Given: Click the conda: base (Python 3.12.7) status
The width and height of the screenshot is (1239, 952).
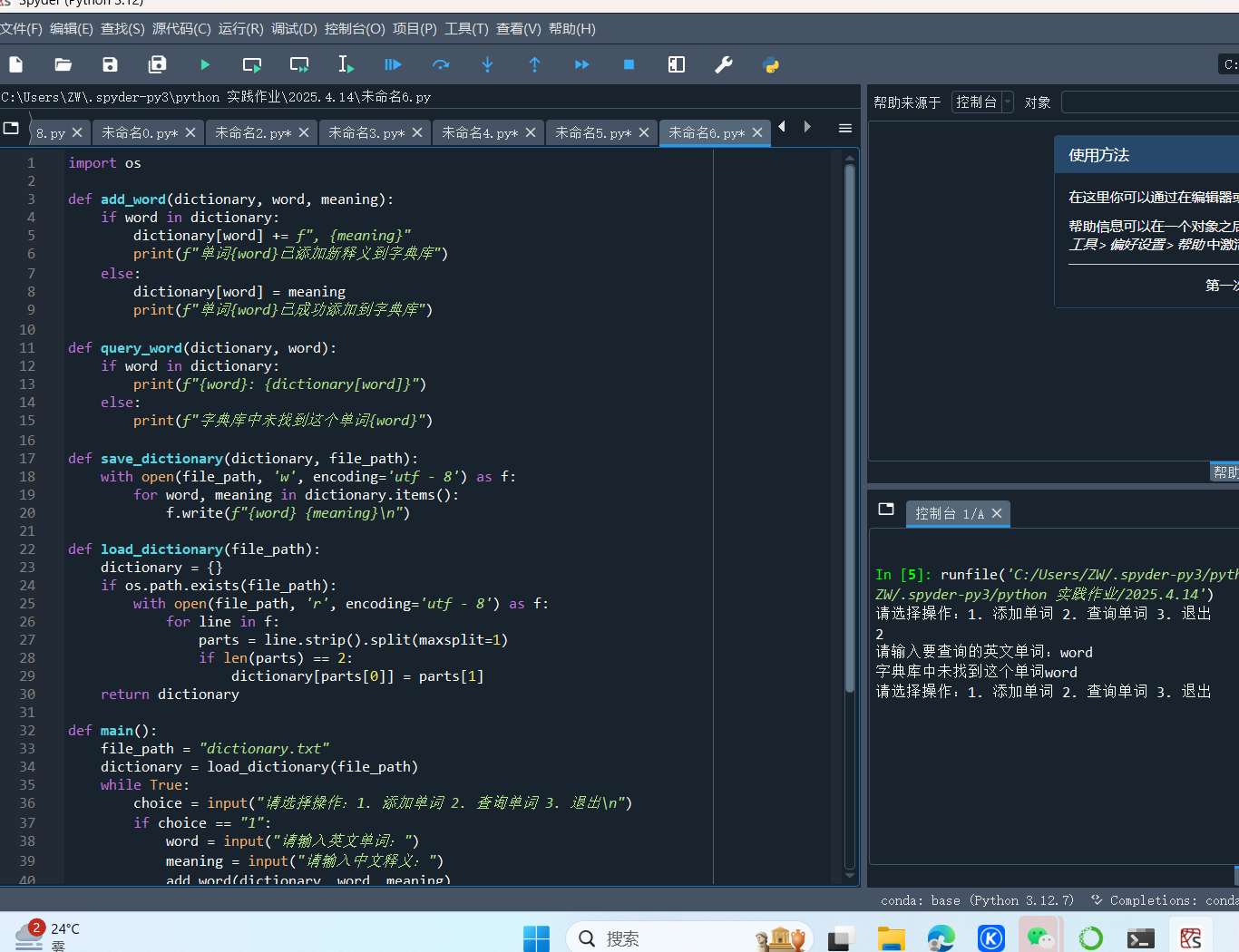Looking at the screenshot, I should pyautogui.click(x=977, y=900).
